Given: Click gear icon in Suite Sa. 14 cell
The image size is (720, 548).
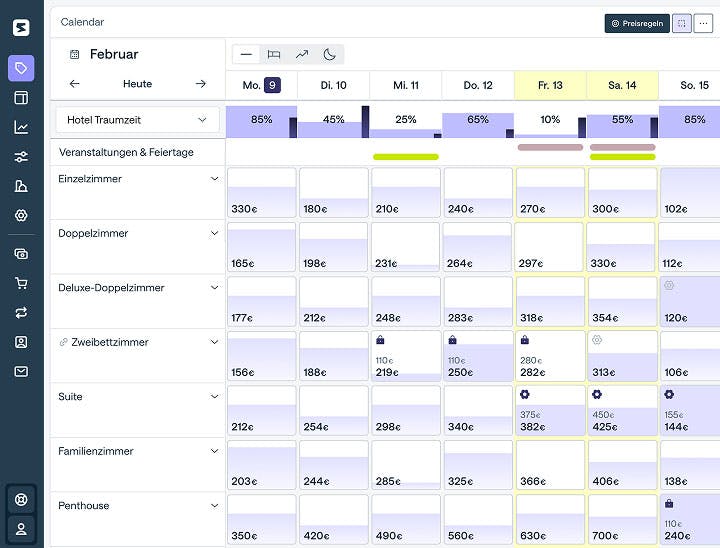Looking at the screenshot, I should click(597, 394).
